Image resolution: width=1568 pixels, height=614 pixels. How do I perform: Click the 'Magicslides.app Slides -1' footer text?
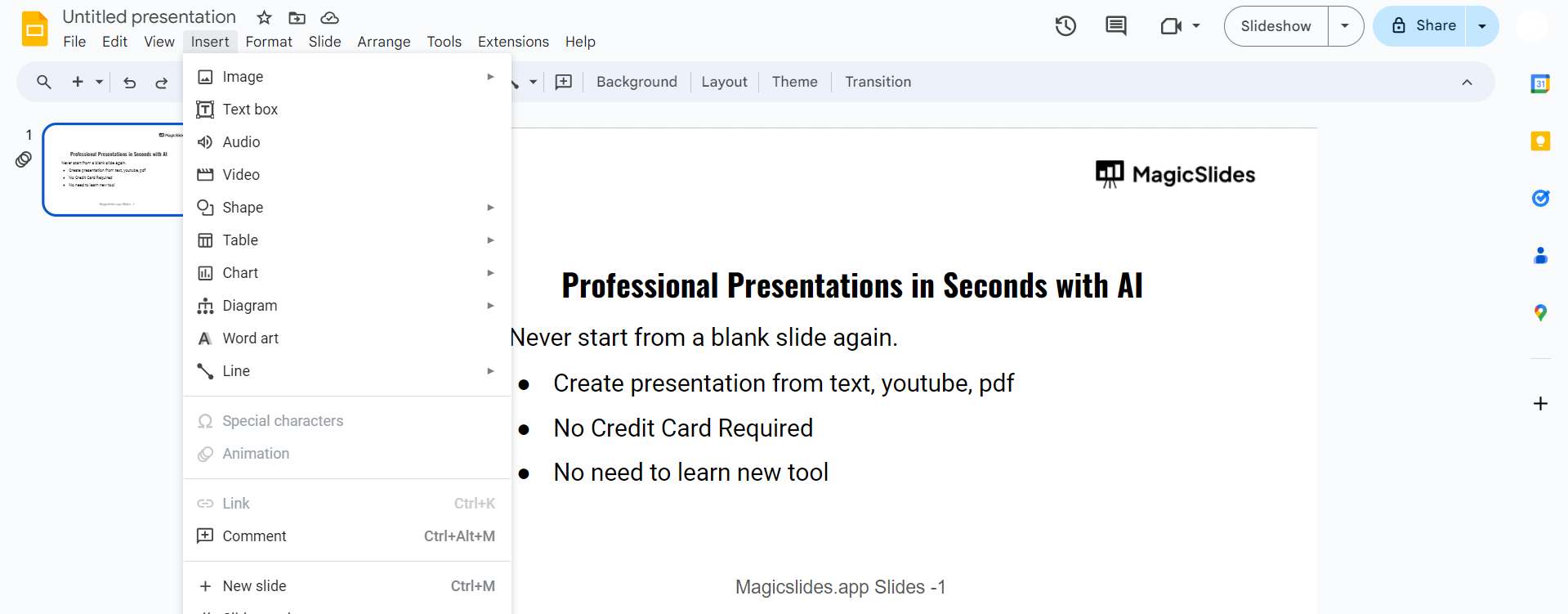840,587
